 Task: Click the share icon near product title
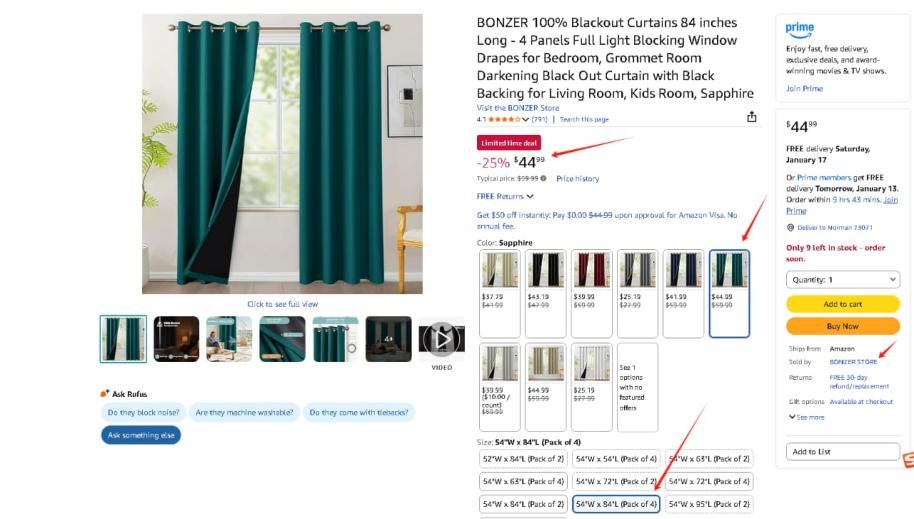coord(752,117)
